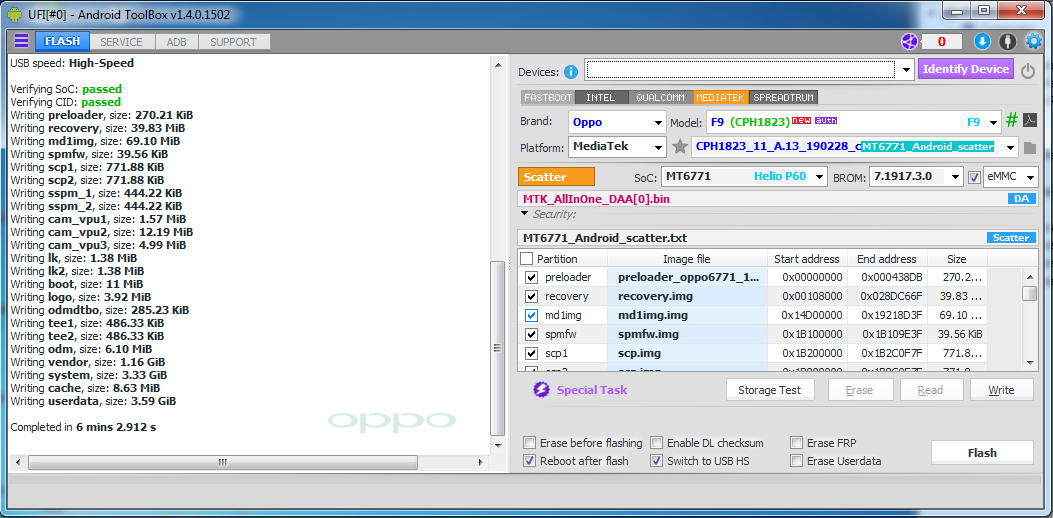Click the blue DA badge
Image resolution: width=1053 pixels, height=518 pixels.
coord(1021,199)
